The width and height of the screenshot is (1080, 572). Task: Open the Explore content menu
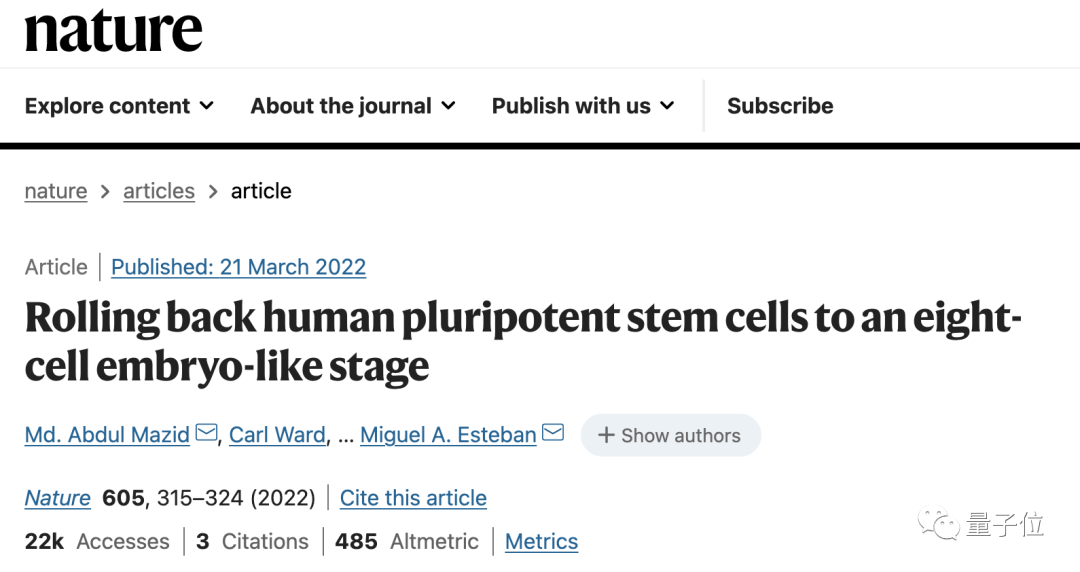(x=119, y=105)
